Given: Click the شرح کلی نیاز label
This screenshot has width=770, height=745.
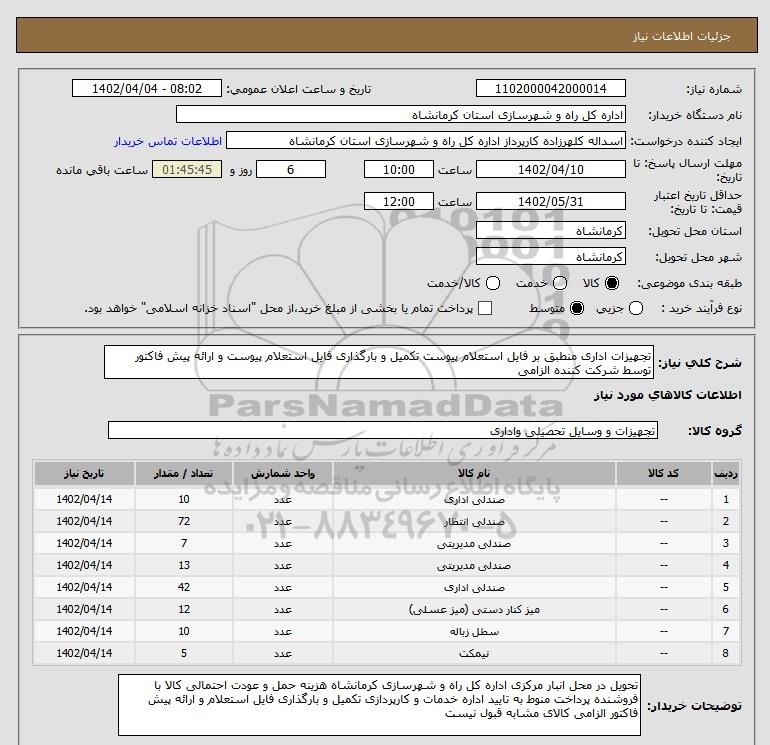Looking at the screenshot, I should (699, 363).
